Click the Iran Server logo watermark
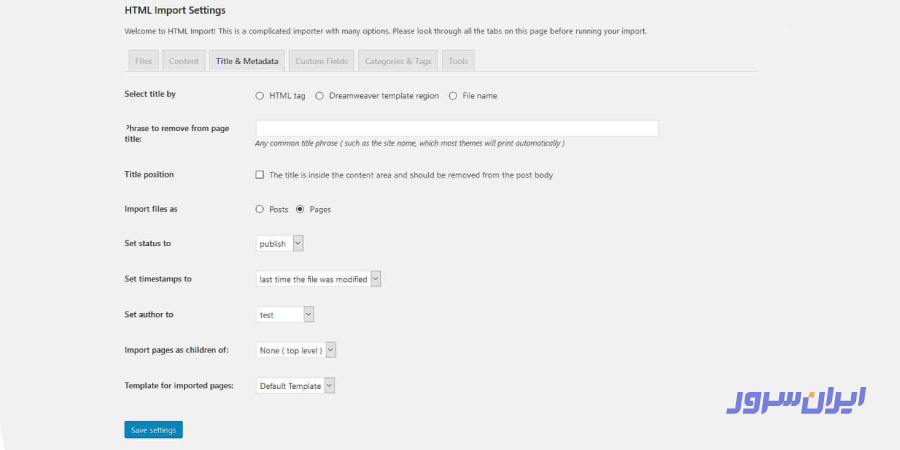The width and height of the screenshot is (900, 450). (x=795, y=399)
